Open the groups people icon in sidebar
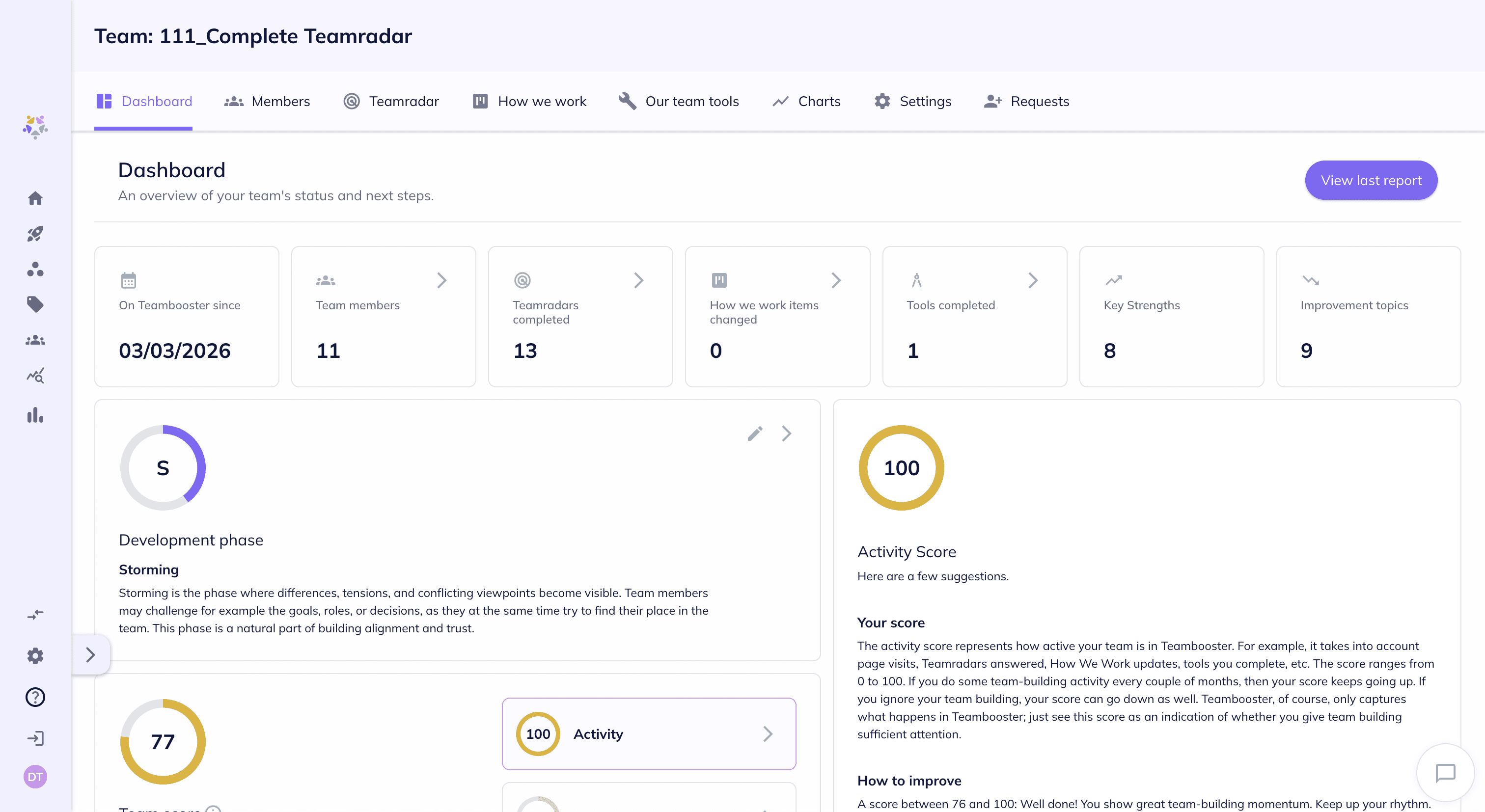This screenshot has width=1485, height=812. click(35, 340)
